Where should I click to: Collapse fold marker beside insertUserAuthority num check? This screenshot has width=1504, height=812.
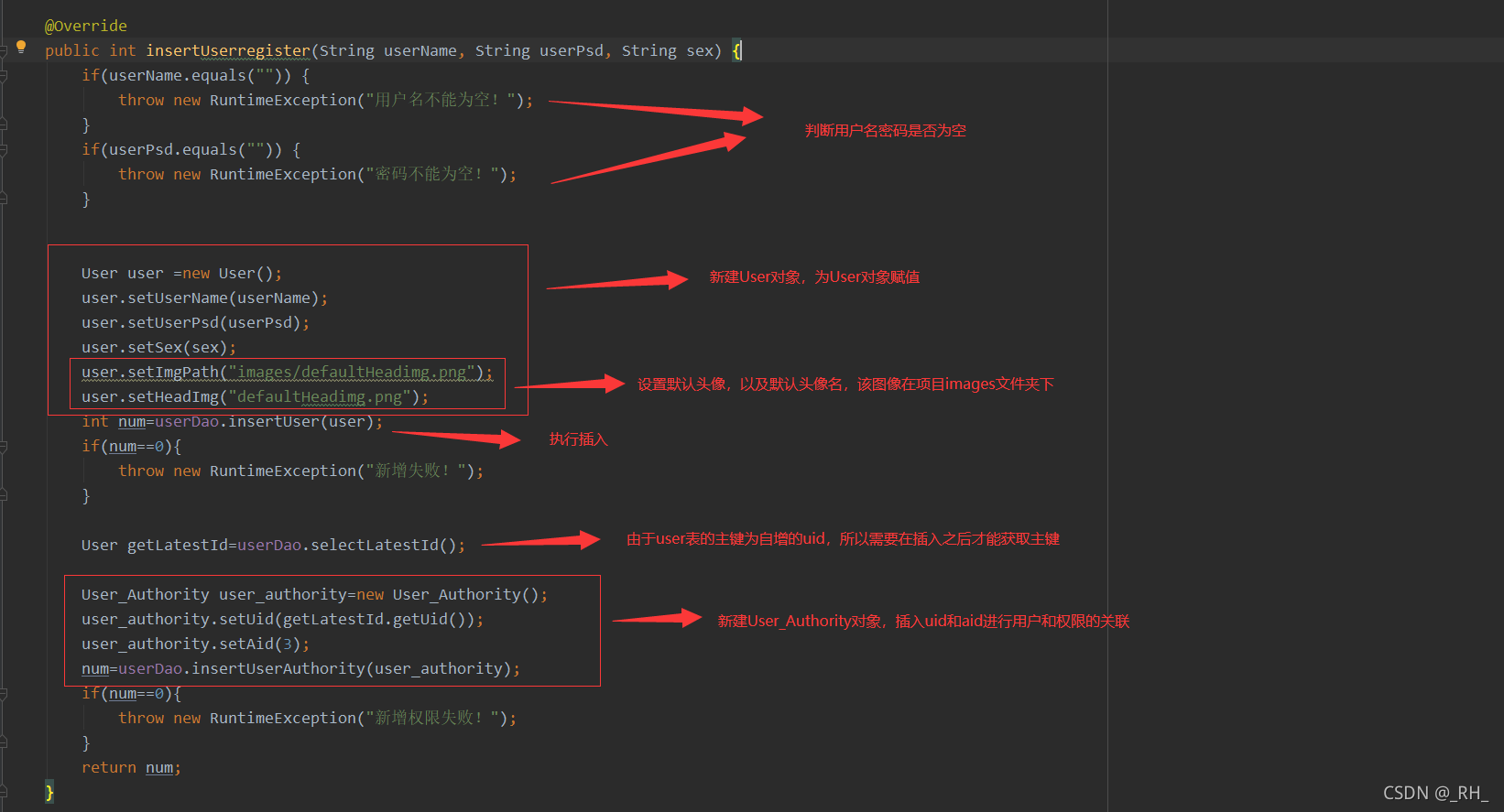point(3,694)
